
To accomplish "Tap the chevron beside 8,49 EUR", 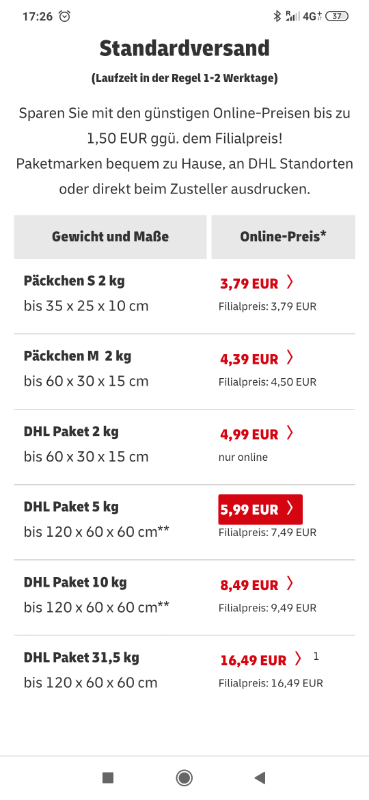I will pos(290,583).
